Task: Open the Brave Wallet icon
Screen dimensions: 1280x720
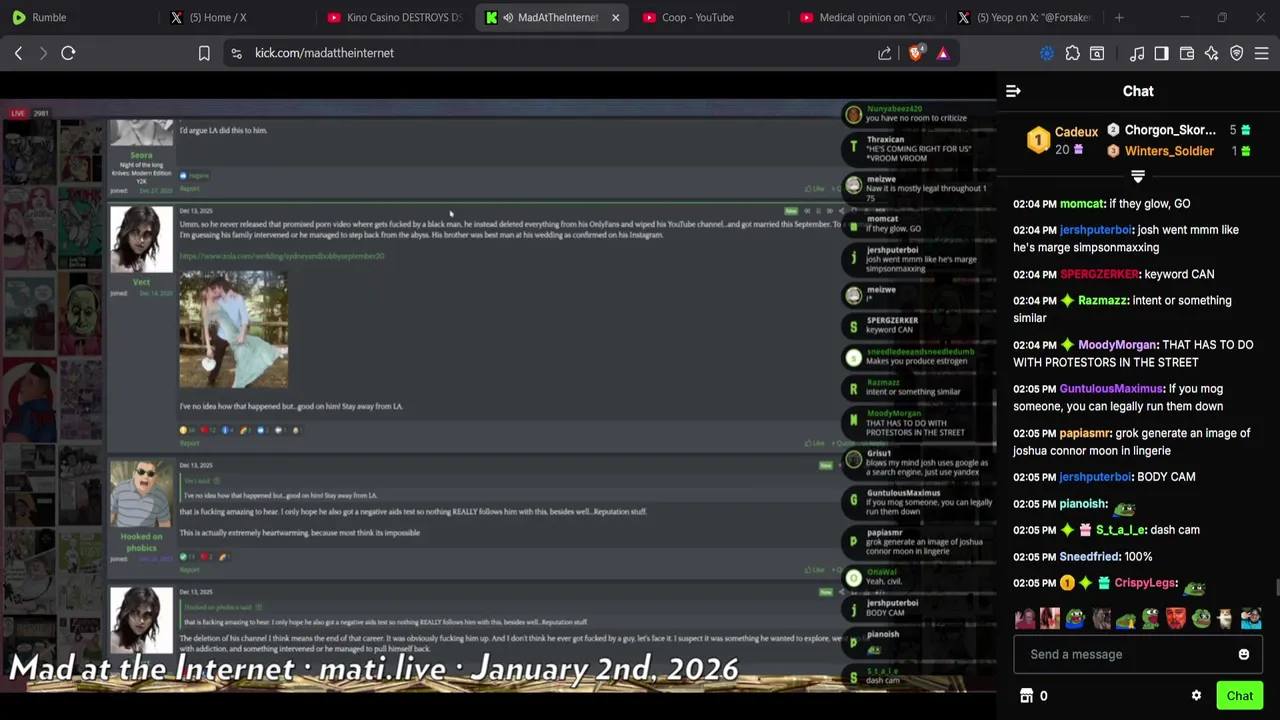Action: (1187, 53)
